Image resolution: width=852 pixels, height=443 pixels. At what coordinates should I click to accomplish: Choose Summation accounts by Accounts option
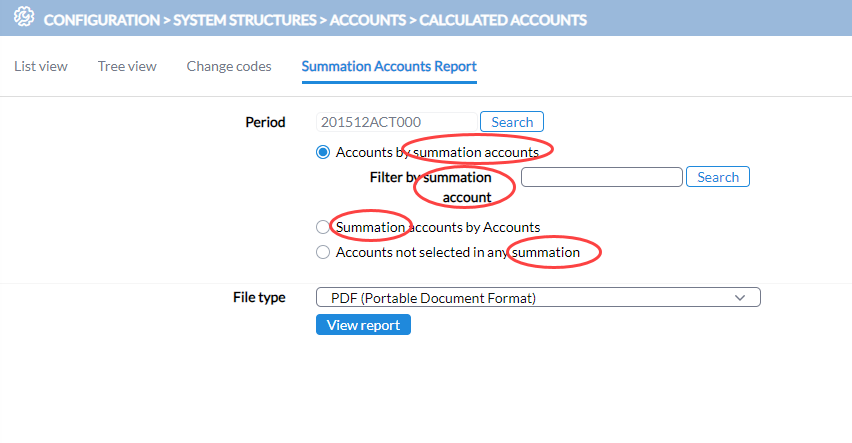(323, 227)
